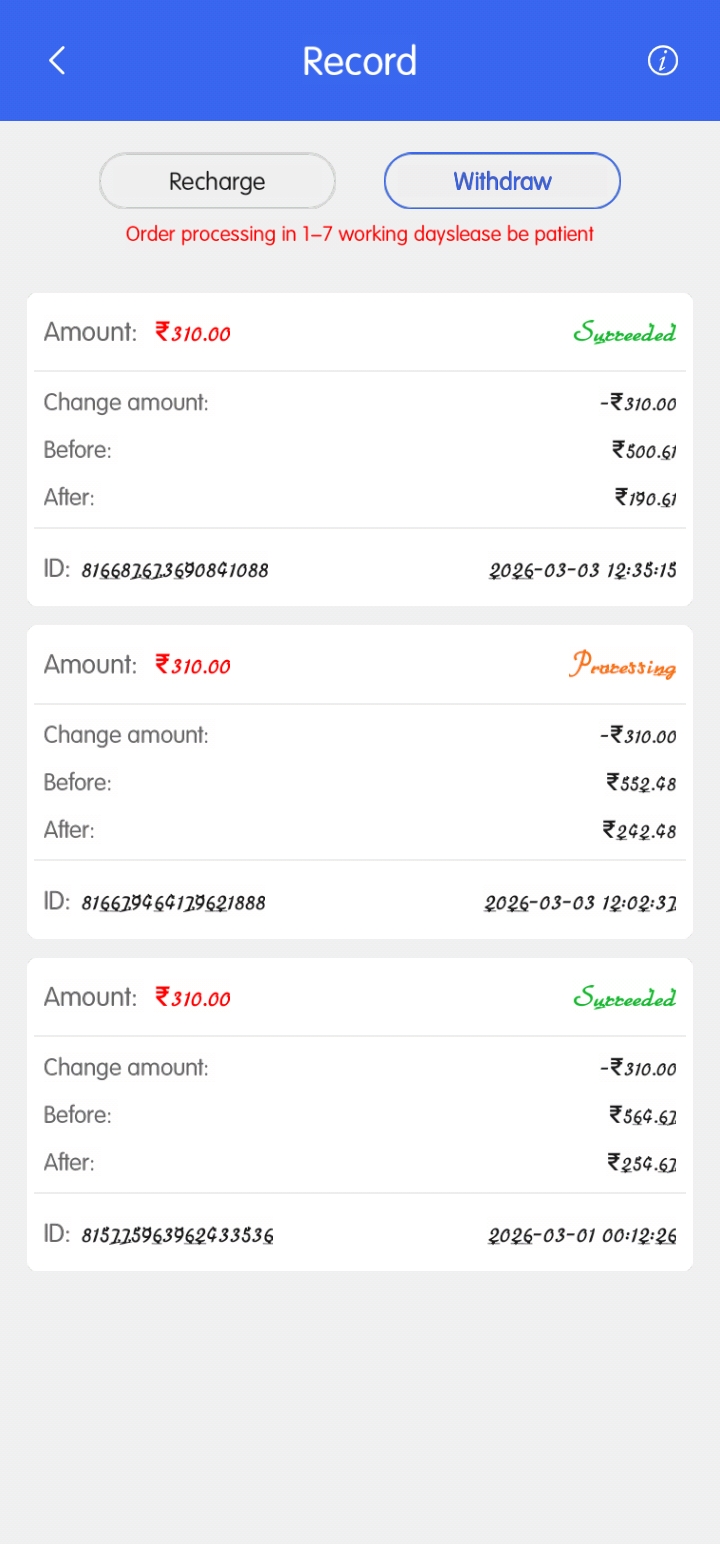Tap Succeeded status on 2026-03-01 record
The width and height of the screenshot is (720, 1544).
(x=624, y=998)
